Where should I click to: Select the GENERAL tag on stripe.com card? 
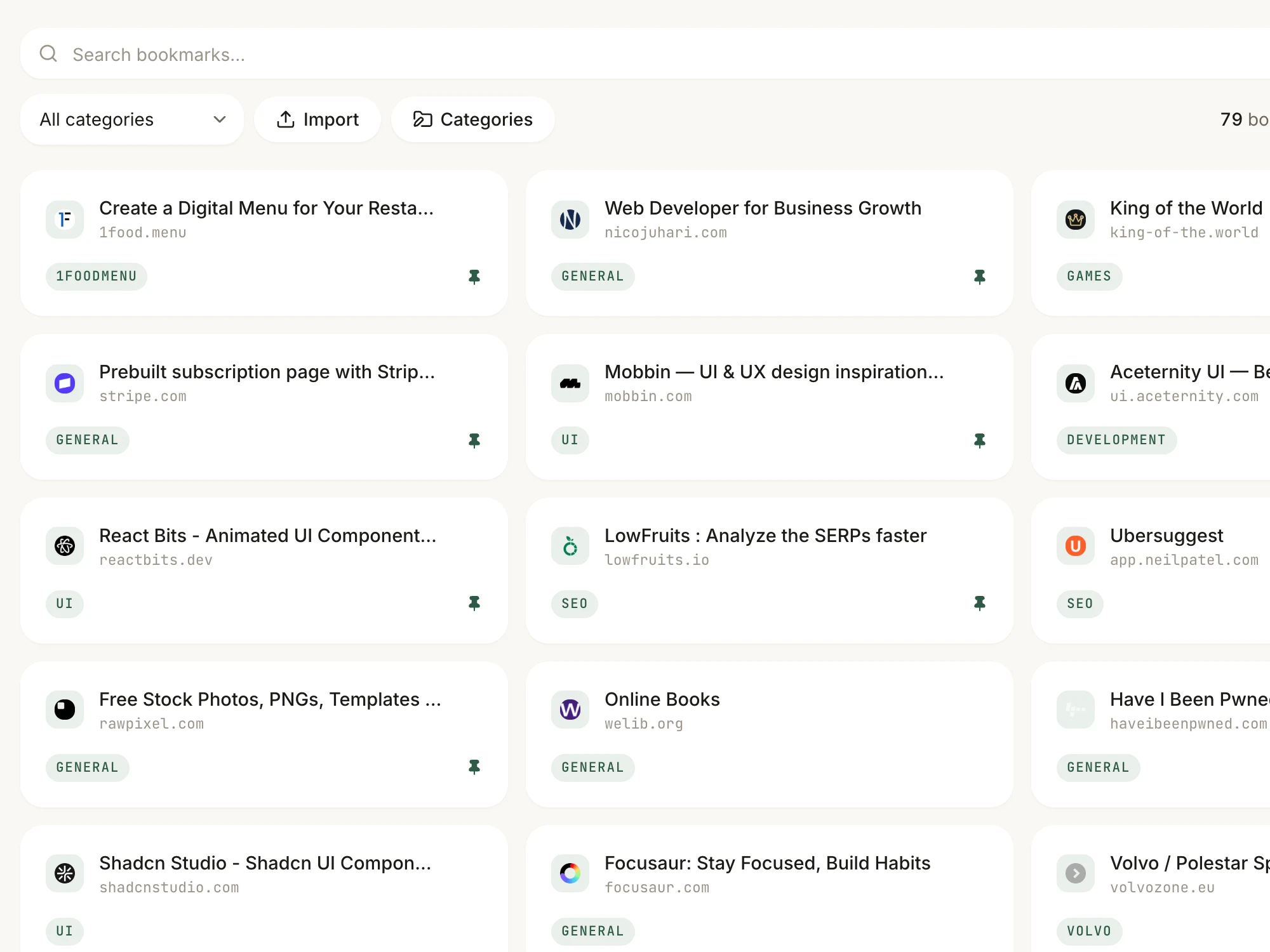click(x=88, y=440)
